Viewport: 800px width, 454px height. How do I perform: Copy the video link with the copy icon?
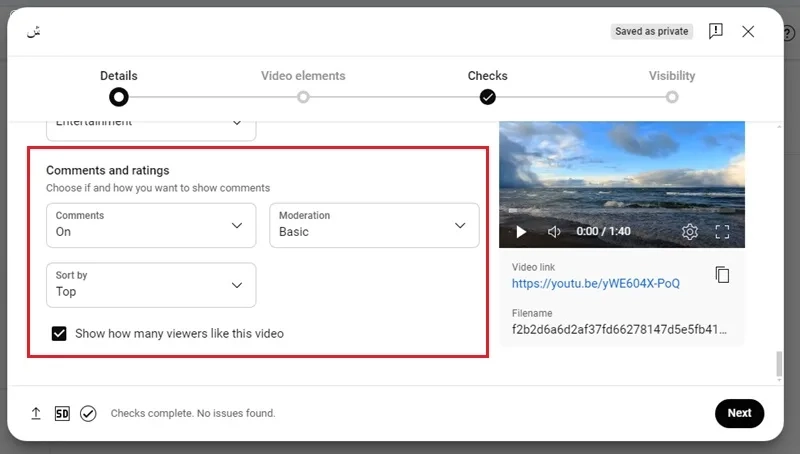click(722, 275)
